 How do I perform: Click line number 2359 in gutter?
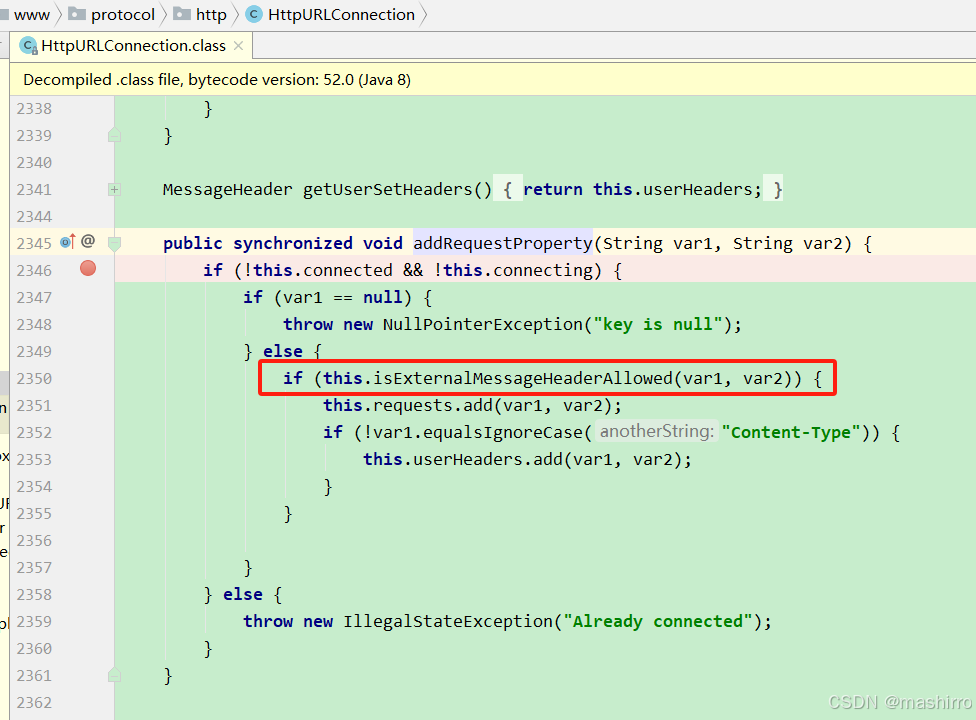[34, 622]
